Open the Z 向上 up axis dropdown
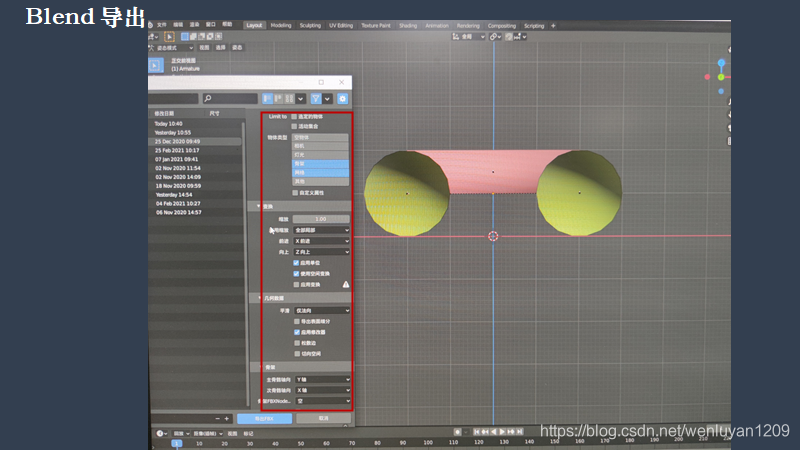Screen dimensions: 800x450 [x=321, y=252]
